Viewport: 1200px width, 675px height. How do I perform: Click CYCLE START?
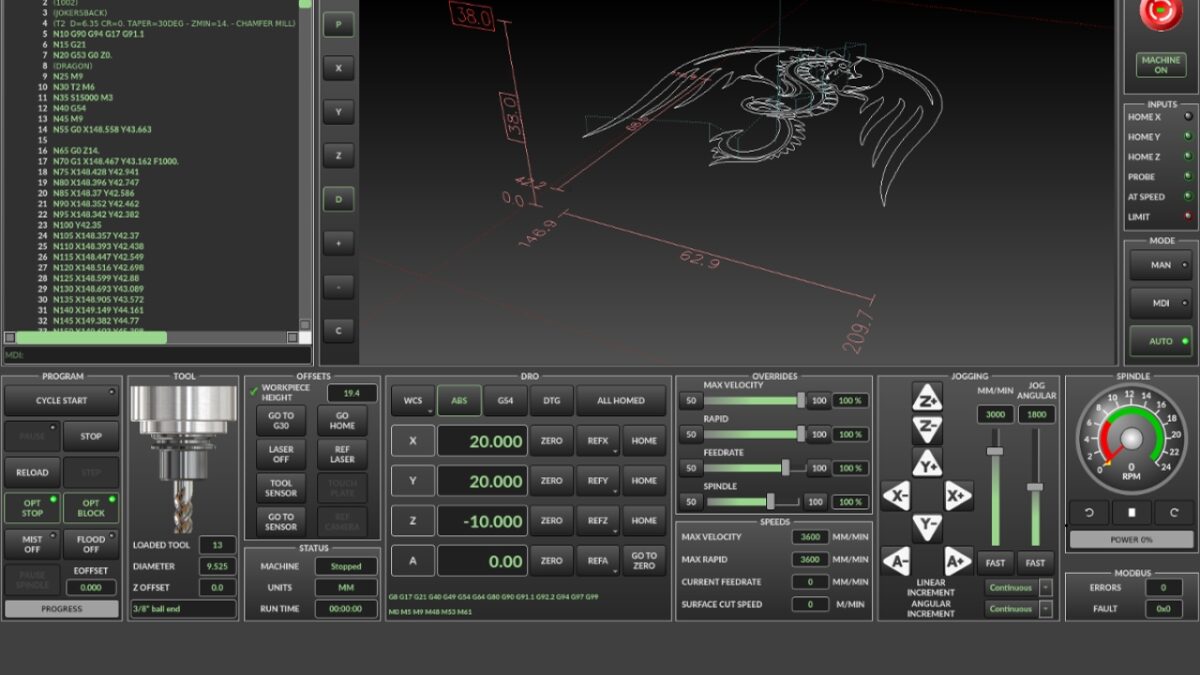click(x=62, y=400)
